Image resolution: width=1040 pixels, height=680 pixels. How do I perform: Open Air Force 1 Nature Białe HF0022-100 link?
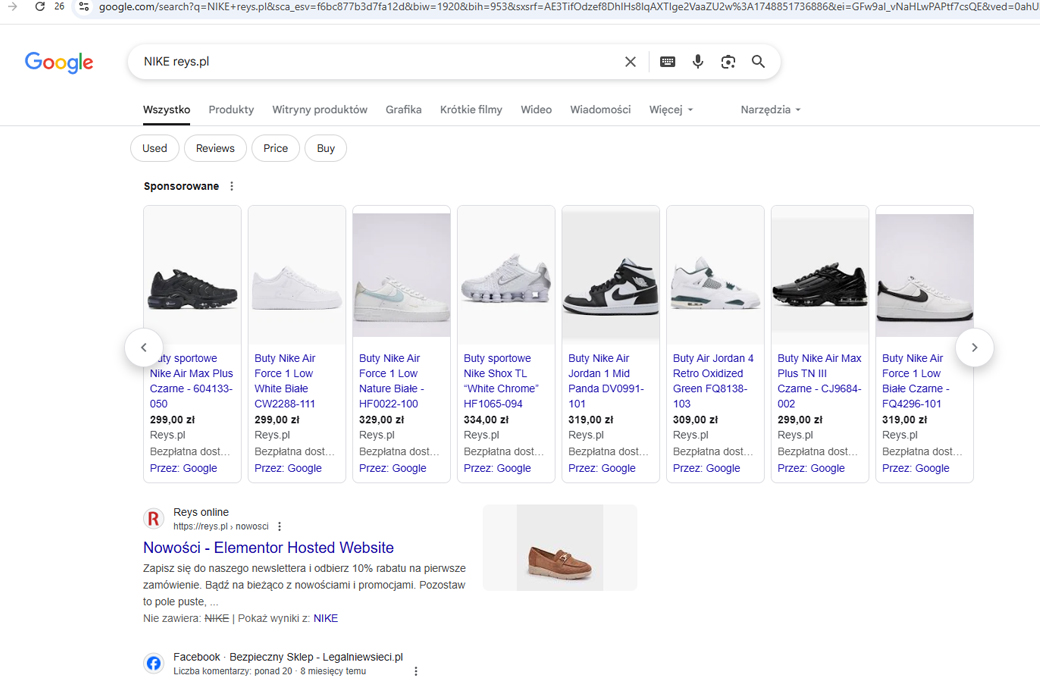(x=391, y=381)
